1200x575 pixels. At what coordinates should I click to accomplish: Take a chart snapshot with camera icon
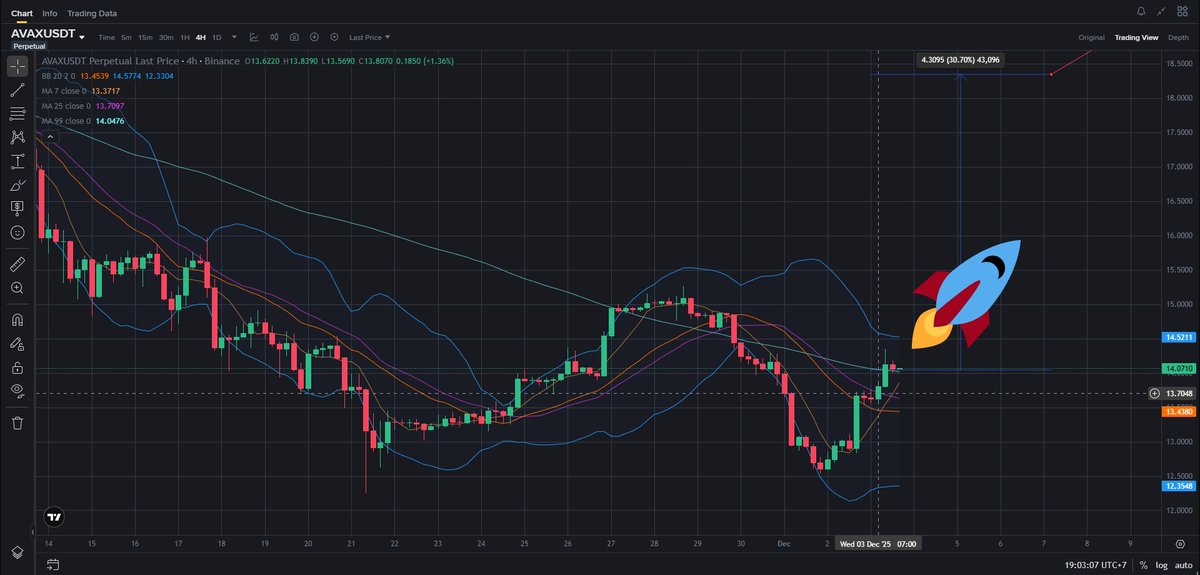pos(294,37)
